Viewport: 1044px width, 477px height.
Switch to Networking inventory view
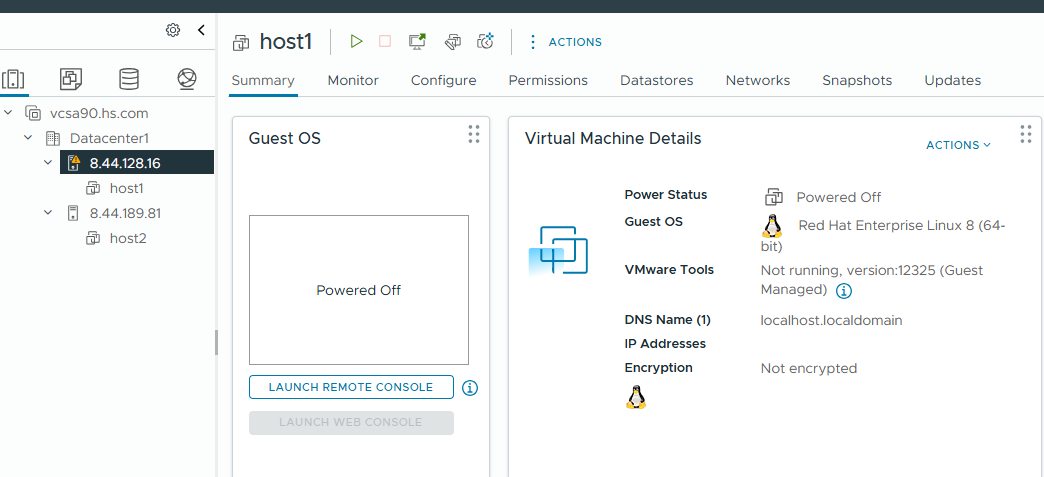187,79
